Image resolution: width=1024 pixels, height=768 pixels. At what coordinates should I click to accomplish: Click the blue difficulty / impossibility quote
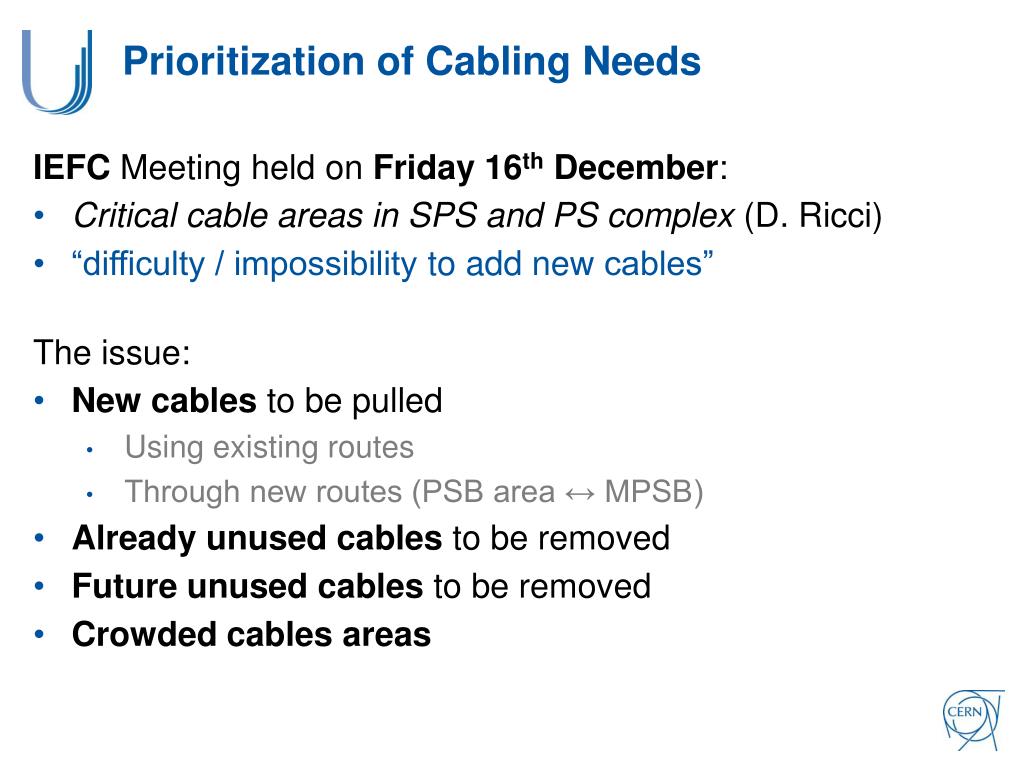[392, 264]
